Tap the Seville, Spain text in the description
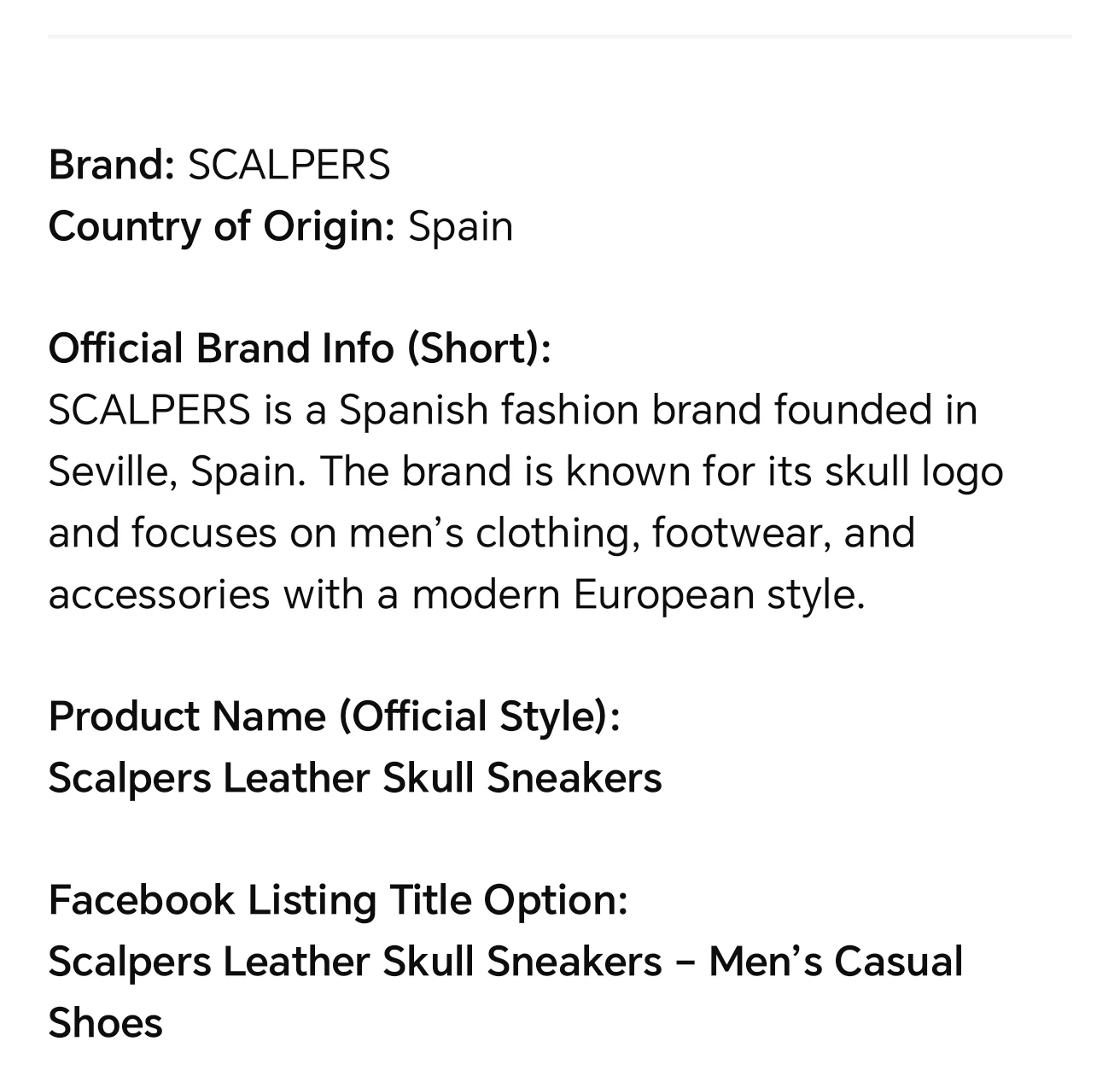Screen dimensions: 1120x1088 [x=177, y=471]
